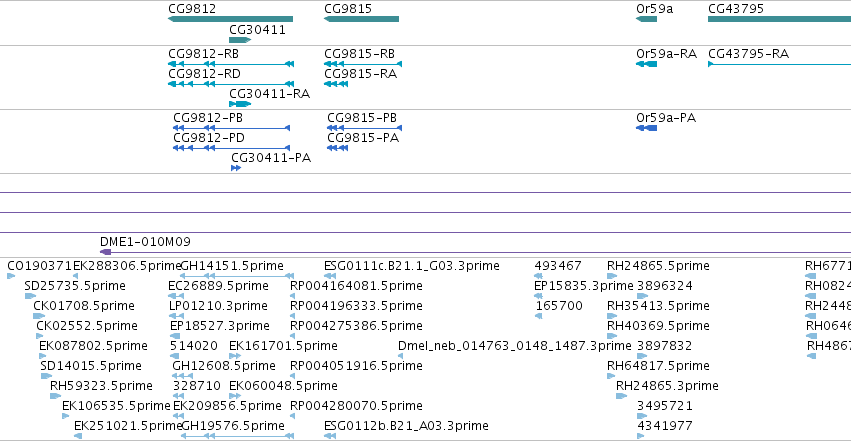Viewport: 851px width, 441px height.
Task: Select protein CG9815-PA
Action: (338, 148)
